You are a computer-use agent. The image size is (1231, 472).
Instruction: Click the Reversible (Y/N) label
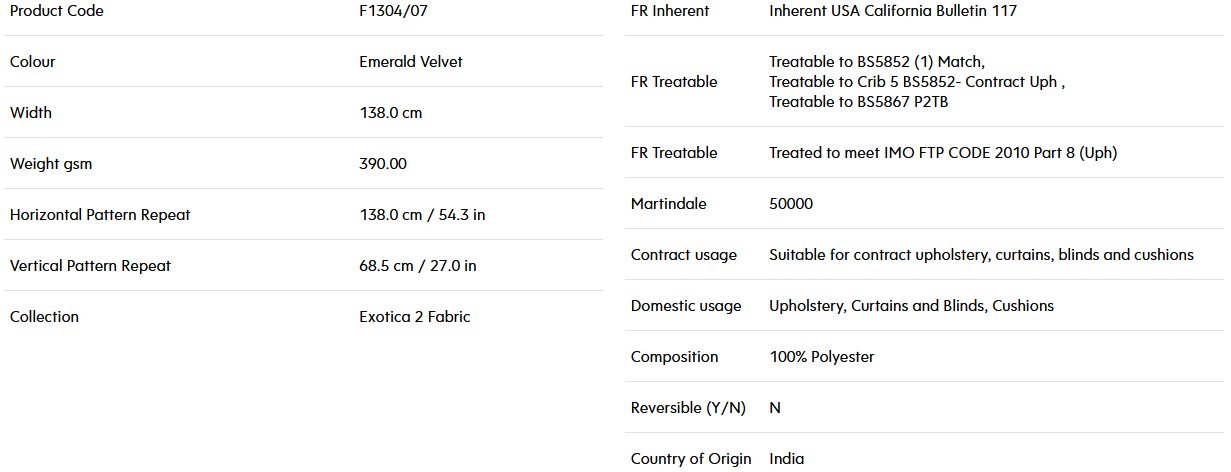688,408
